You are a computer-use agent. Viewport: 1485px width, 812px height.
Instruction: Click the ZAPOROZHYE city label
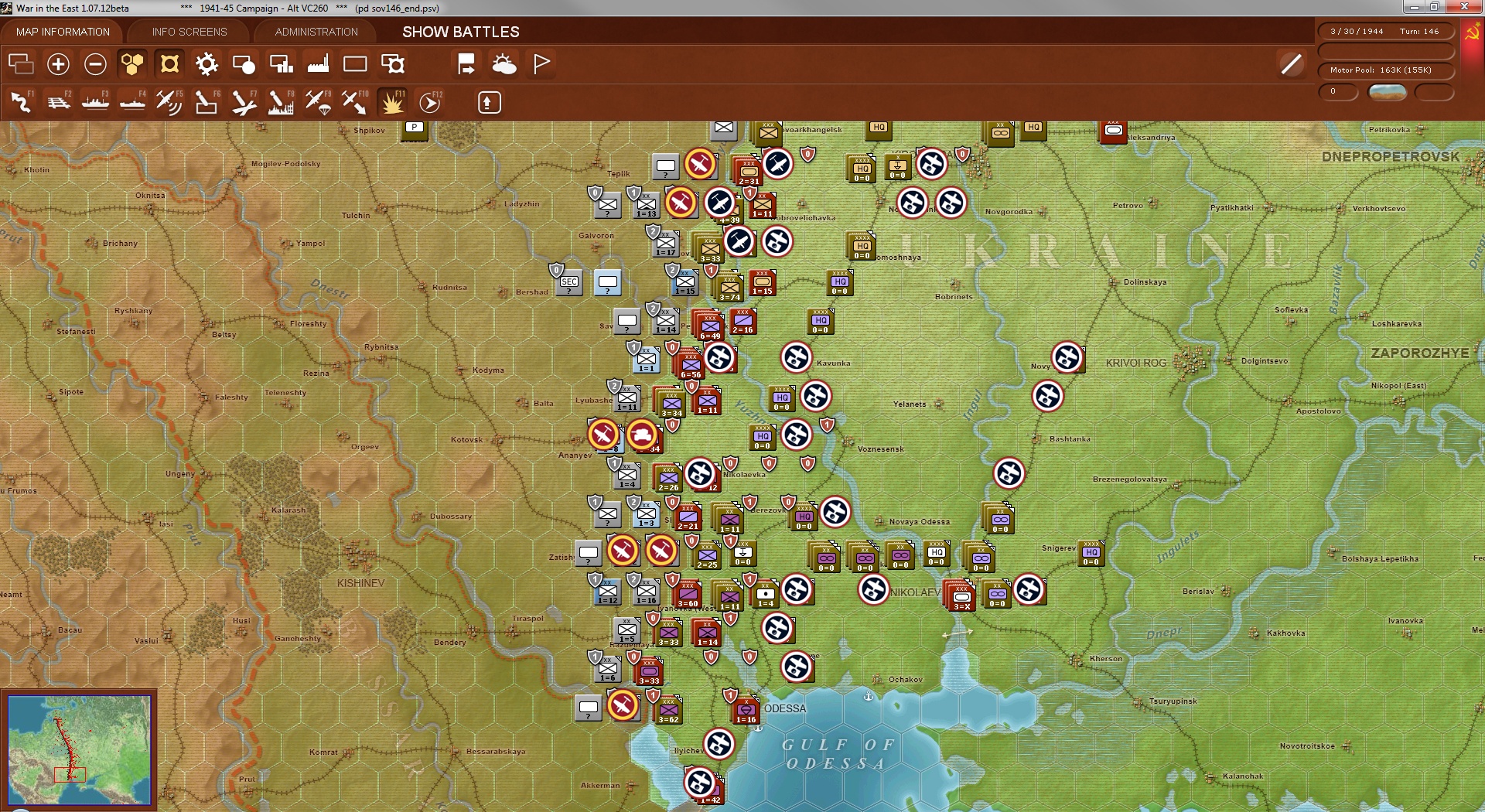coord(1420,353)
